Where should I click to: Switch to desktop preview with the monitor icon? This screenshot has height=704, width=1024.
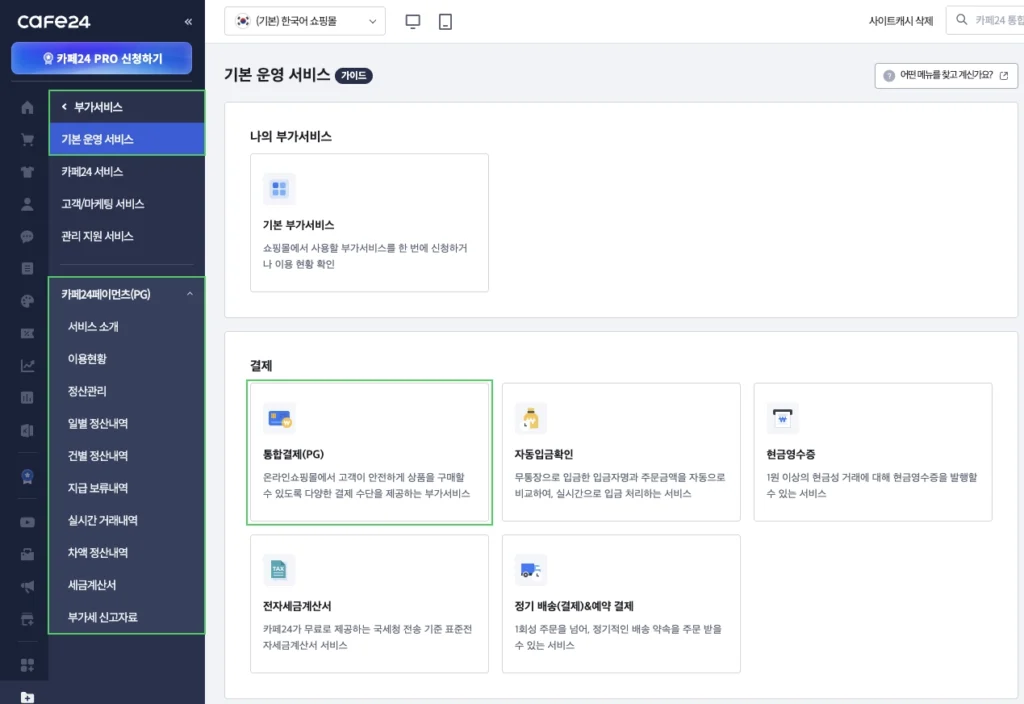[x=412, y=20]
